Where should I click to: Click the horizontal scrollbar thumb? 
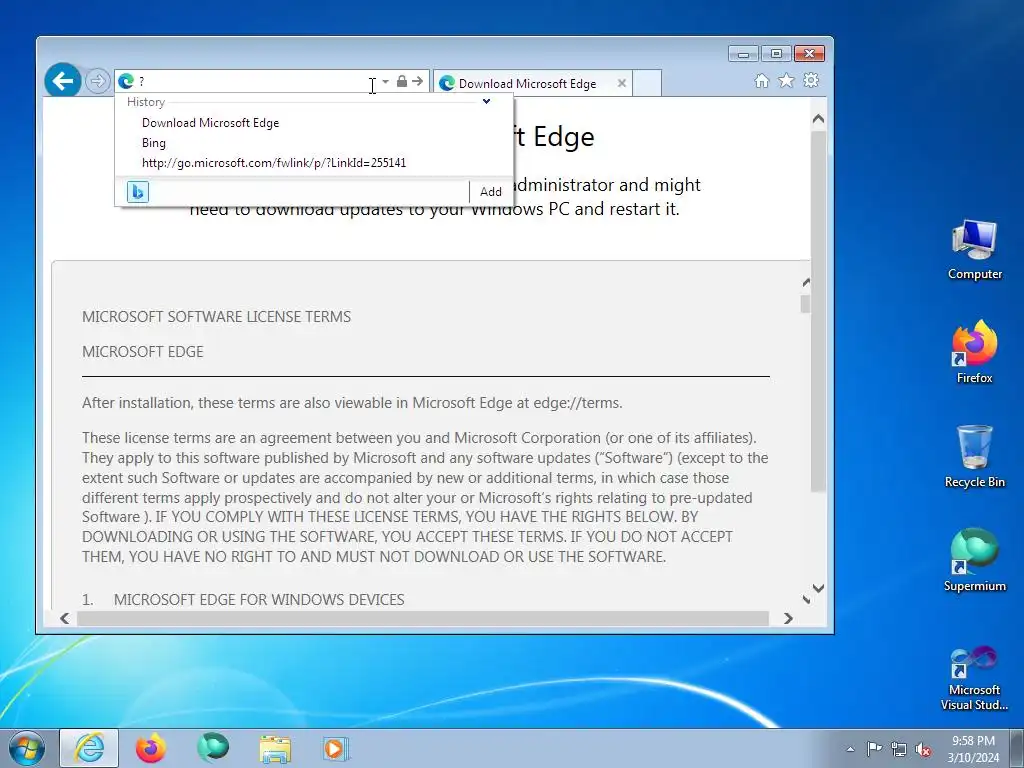pos(423,618)
